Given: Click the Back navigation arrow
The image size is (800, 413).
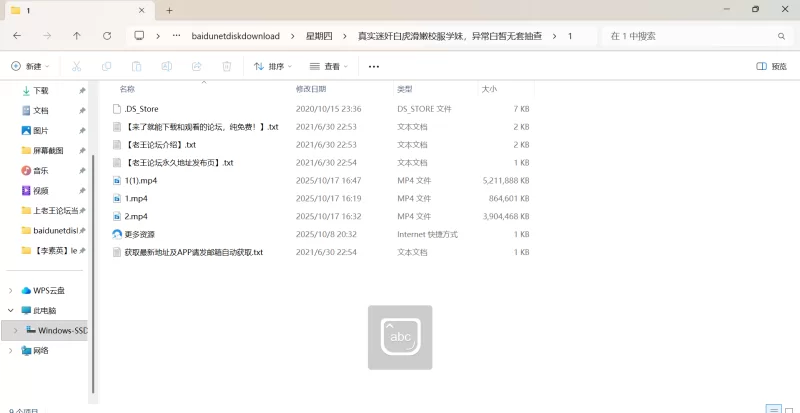Looking at the screenshot, I should coord(17,36).
